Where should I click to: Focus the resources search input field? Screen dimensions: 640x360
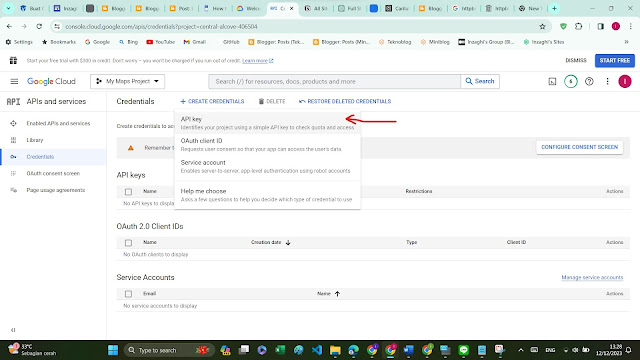click(335, 81)
